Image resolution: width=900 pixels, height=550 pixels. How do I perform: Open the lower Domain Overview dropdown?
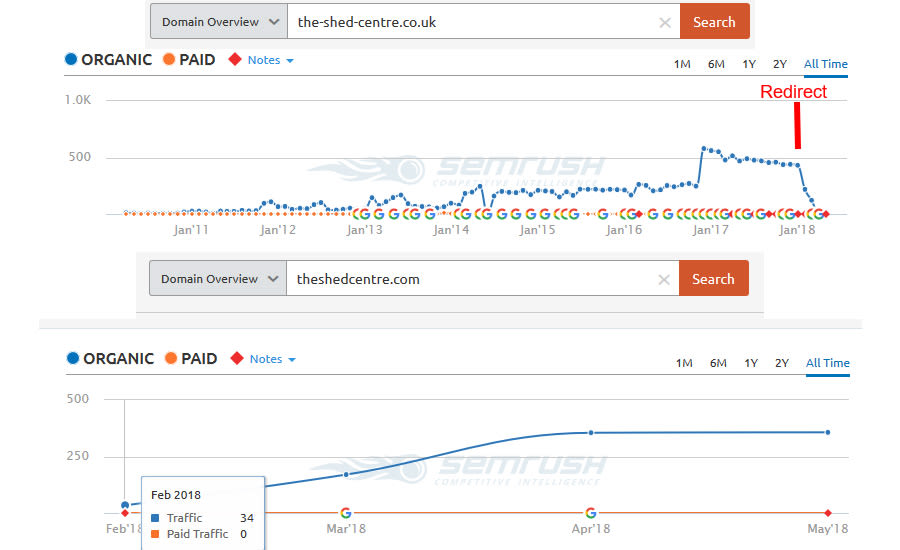(x=218, y=278)
